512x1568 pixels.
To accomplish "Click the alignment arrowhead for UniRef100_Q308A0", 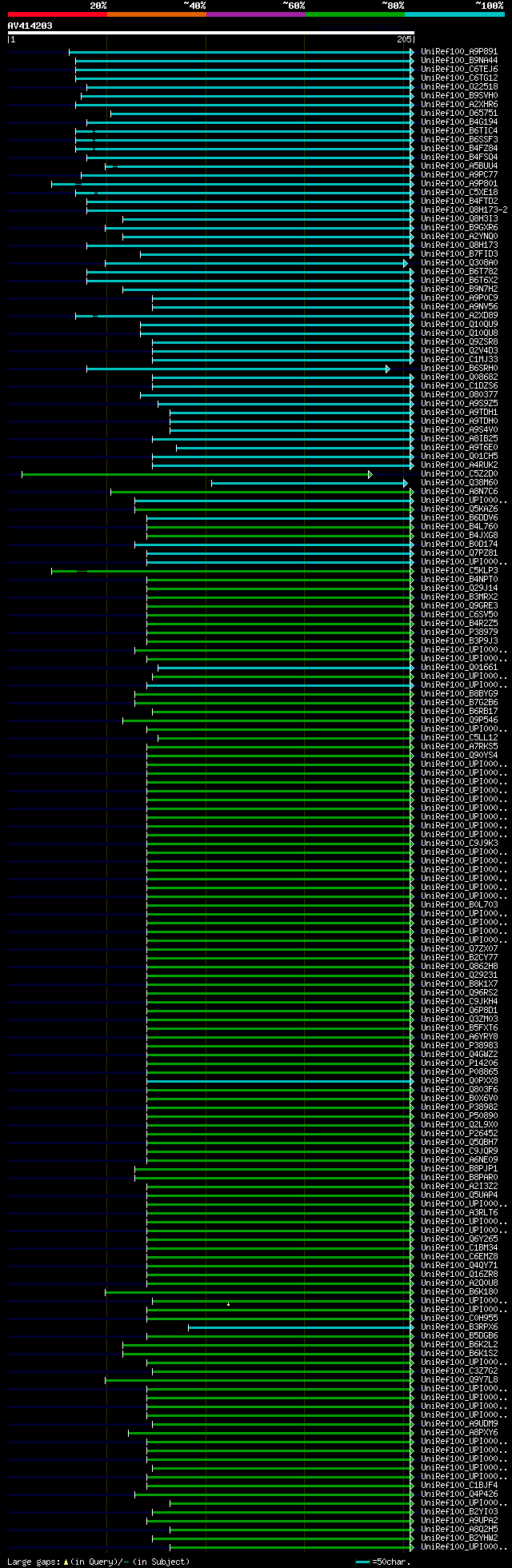I will click(x=406, y=263).
